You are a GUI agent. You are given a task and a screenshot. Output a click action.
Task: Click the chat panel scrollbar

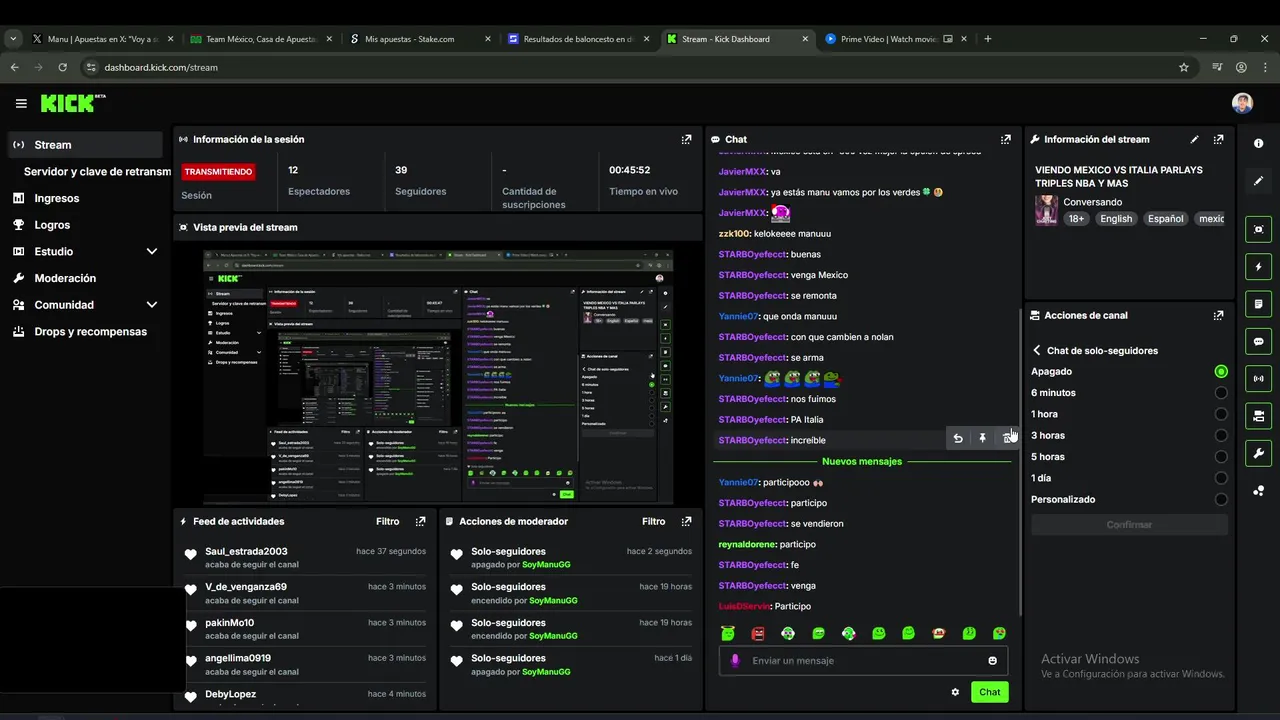pyautogui.click(x=1019, y=462)
